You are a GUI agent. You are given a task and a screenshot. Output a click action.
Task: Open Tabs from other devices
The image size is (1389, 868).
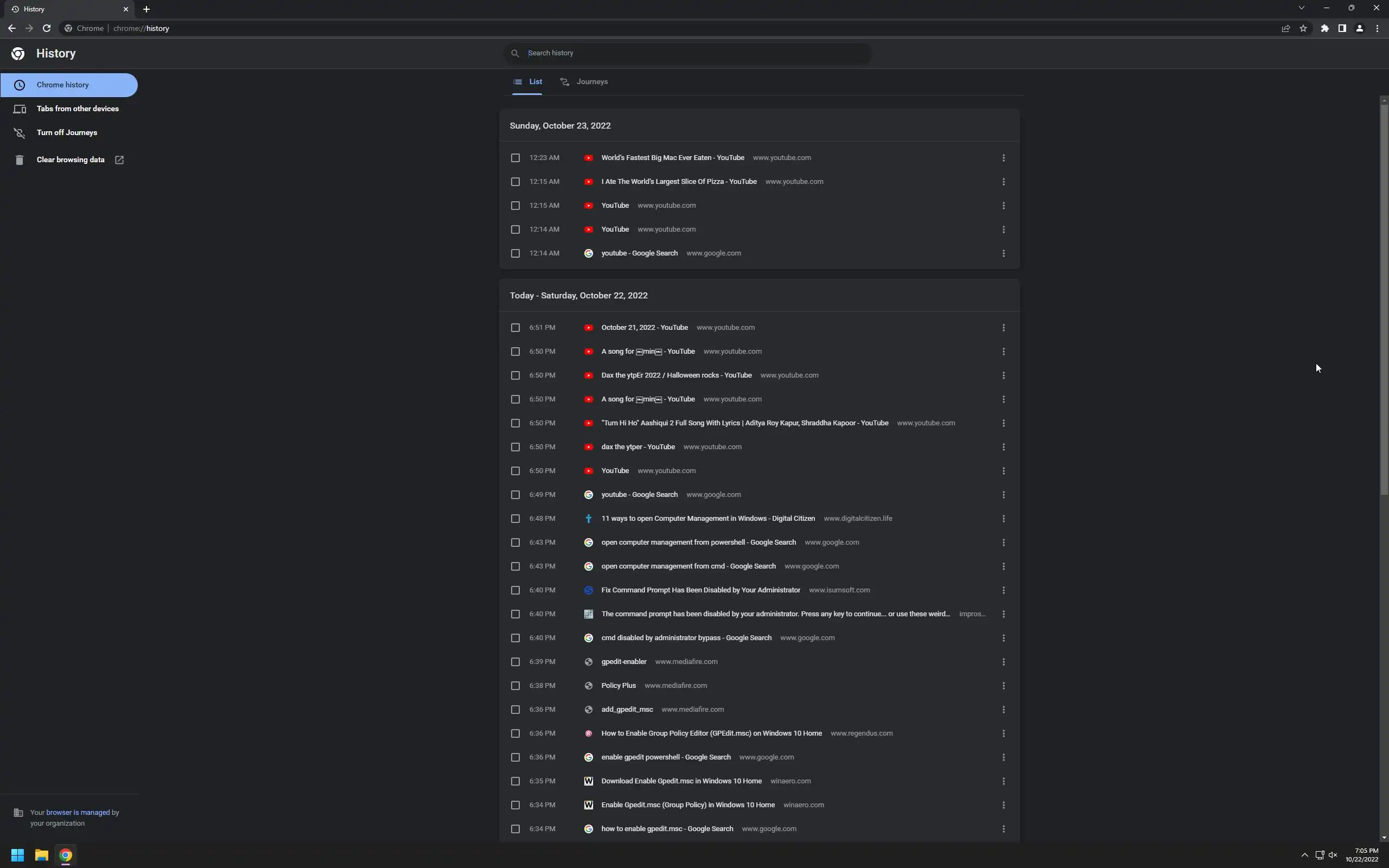click(78, 108)
